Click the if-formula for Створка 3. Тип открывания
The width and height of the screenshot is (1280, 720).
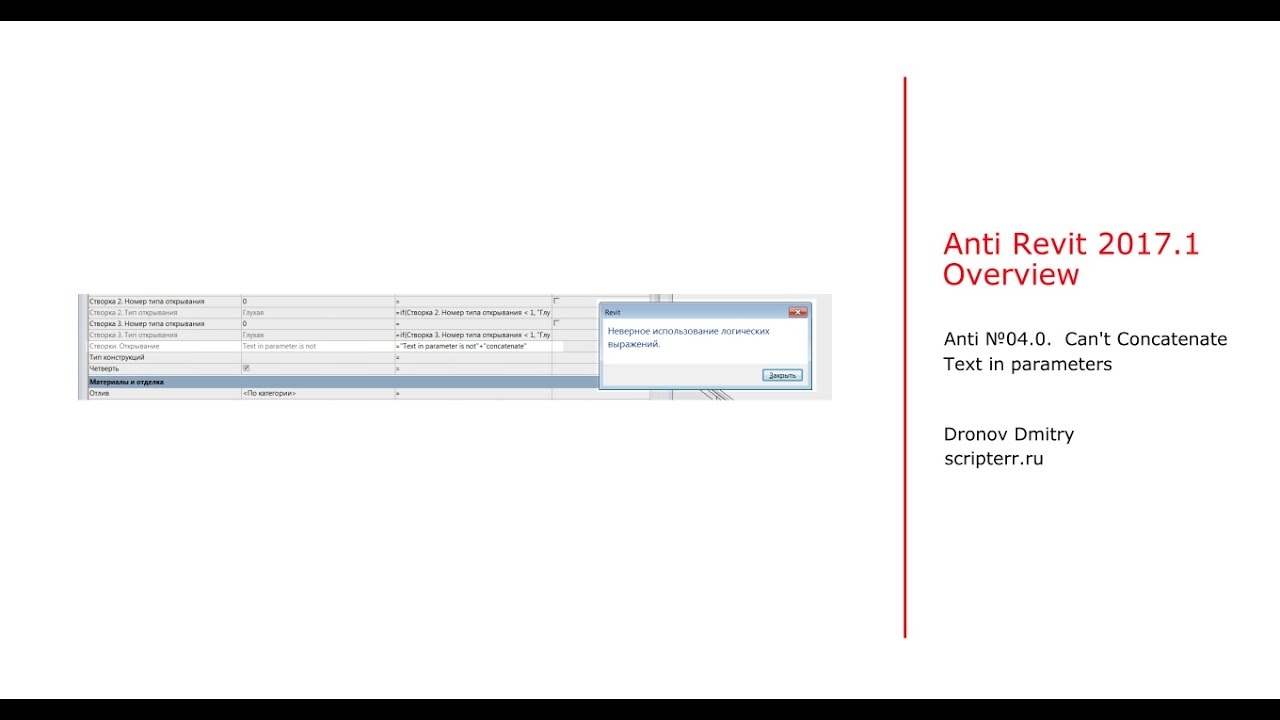pos(472,335)
